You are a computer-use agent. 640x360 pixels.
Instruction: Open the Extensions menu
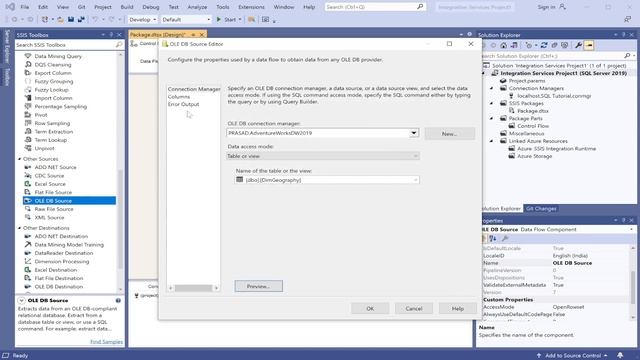(251, 7)
